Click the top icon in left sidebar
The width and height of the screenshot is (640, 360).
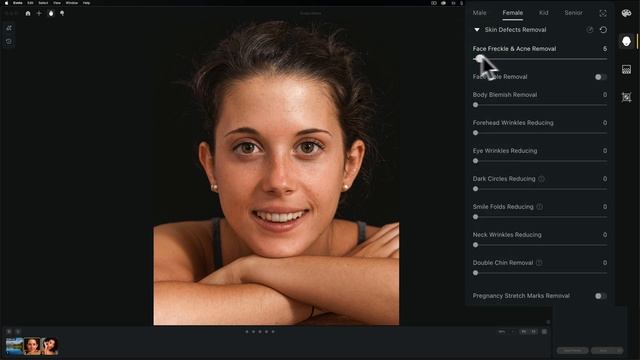pos(9,28)
